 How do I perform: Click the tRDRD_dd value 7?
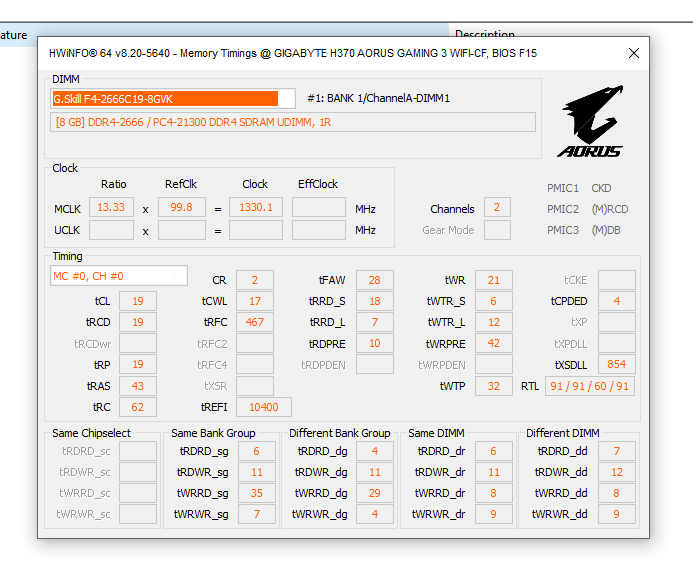[x=617, y=451]
